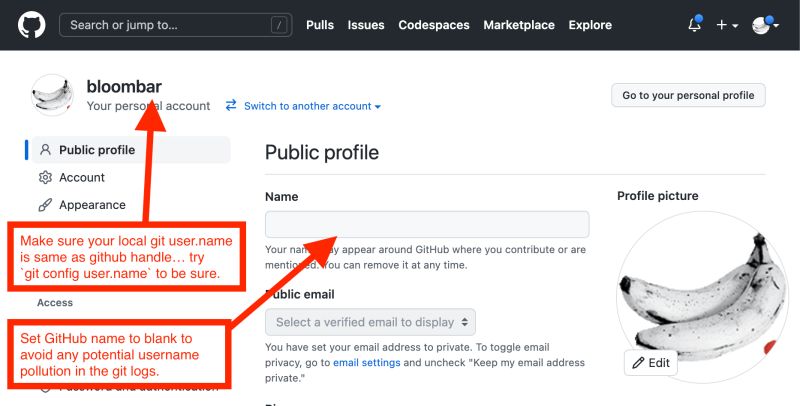800x406 pixels.
Task: Open Account settings in sidebar
Action: [x=82, y=177]
